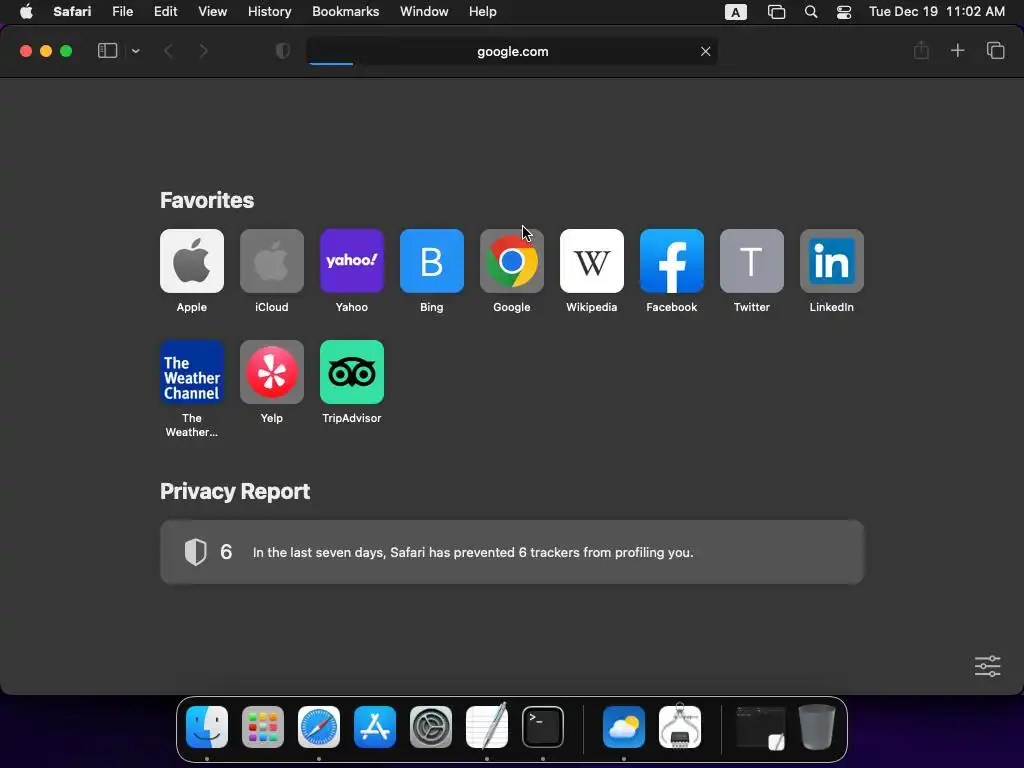1024x768 pixels.
Task: Open the Safari menu
Action: (x=72, y=12)
